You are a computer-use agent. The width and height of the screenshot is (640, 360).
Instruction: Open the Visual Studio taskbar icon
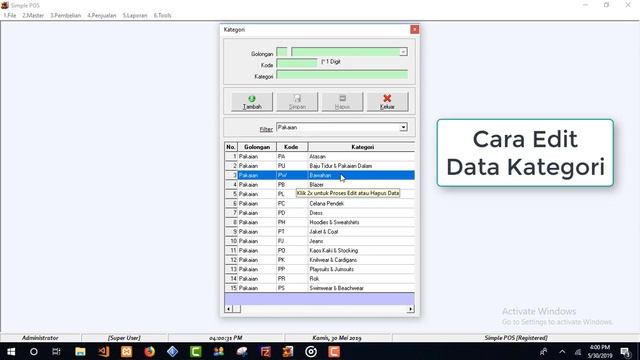coord(103,351)
